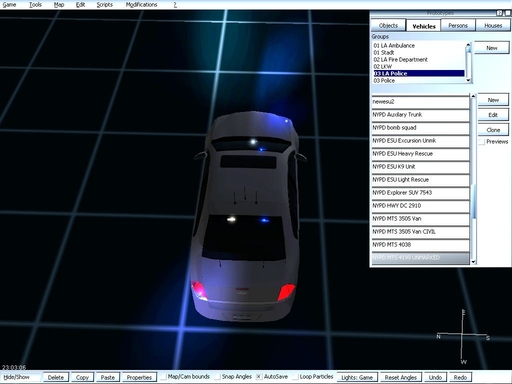Open the Scripts menu
This screenshot has height=384, width=512.
point(104,5)
